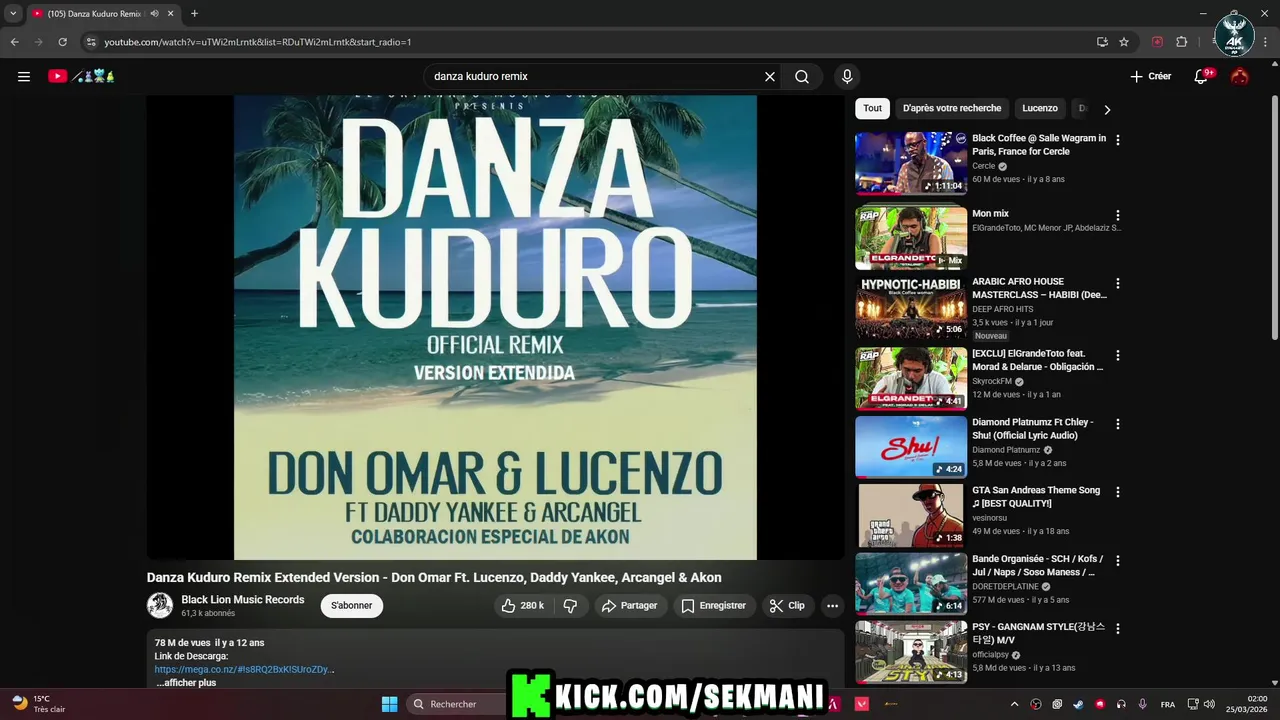Open PSY - GANGNAM STYLE video title
1280x720 pixels.
pos(1038,633)
